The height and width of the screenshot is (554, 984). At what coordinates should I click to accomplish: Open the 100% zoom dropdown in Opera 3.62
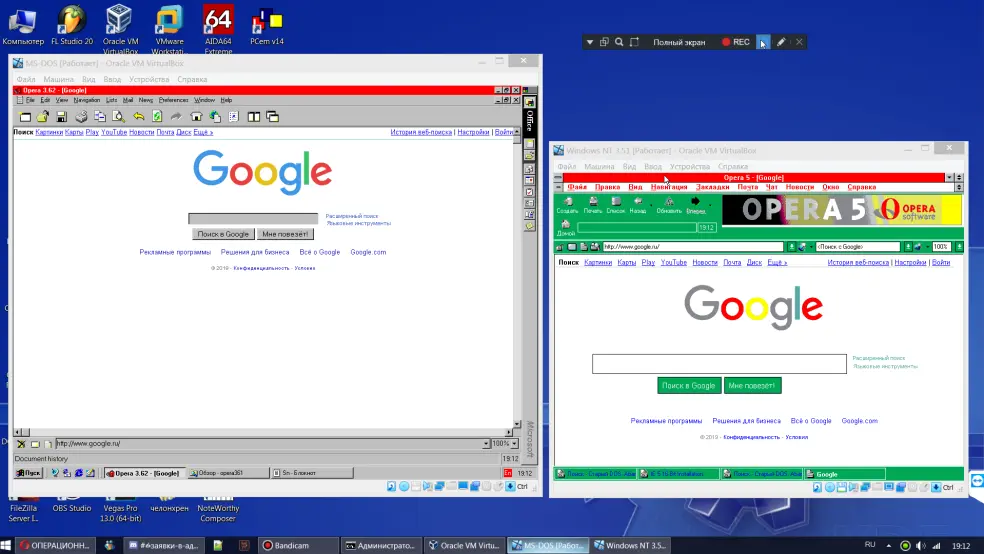coord(514,444)
